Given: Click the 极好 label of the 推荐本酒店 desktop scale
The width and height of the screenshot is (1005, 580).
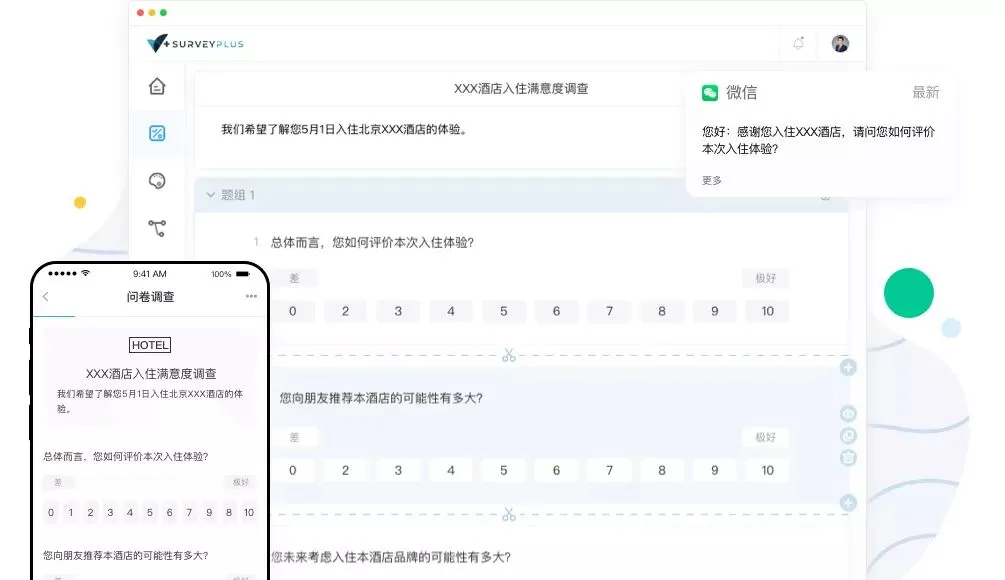Looking at the screenshot, I should (x=766, y=437).
